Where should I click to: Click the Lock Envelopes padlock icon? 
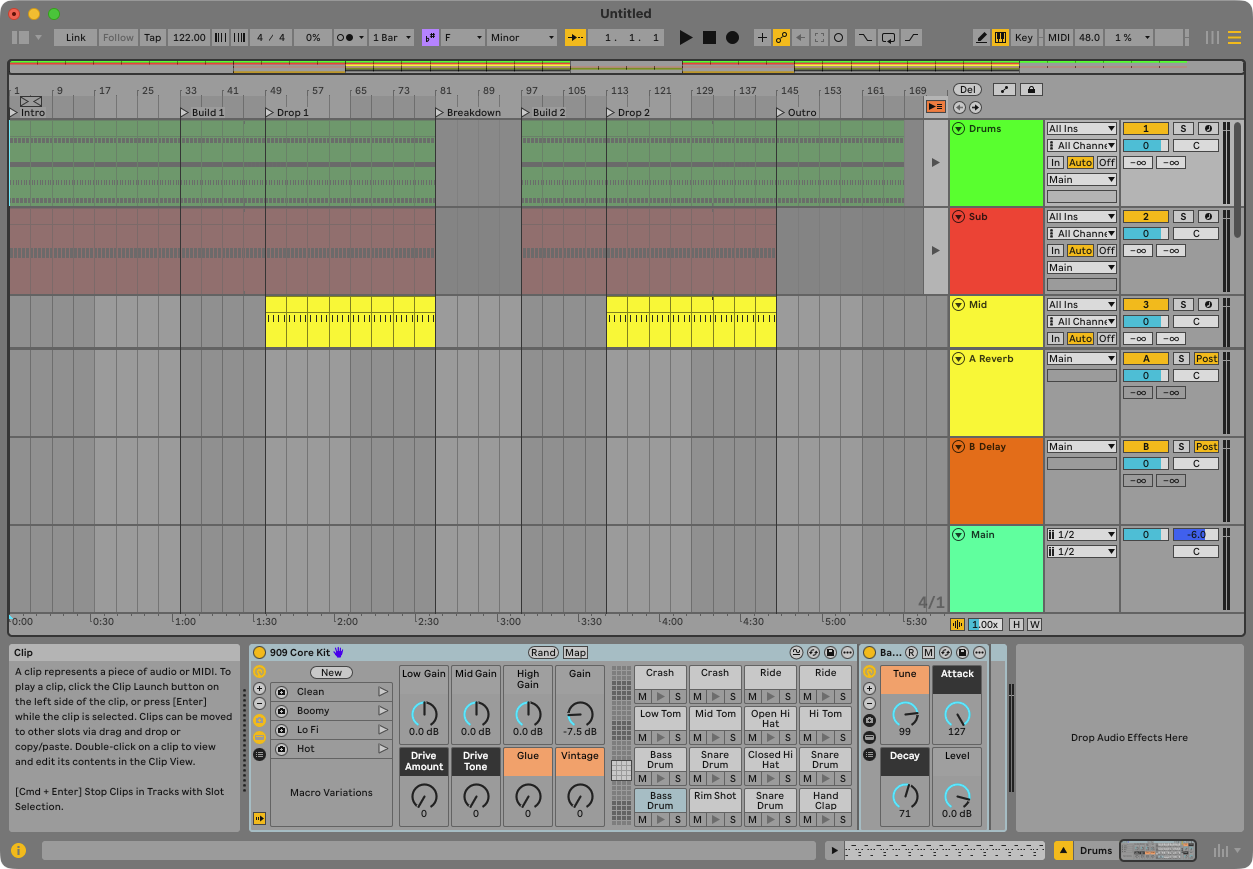pyautogui.click(x=1031, y=89)
